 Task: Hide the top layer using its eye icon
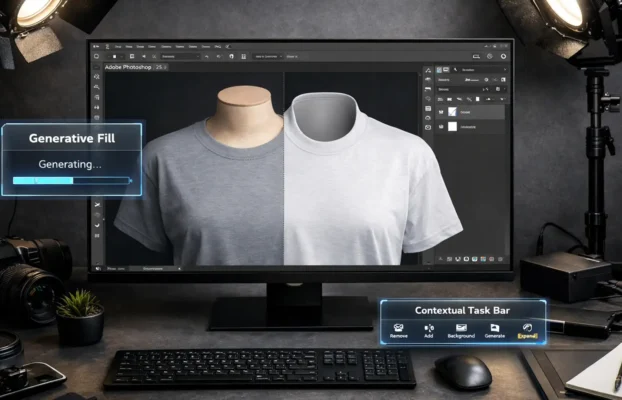tap(441, 112)
